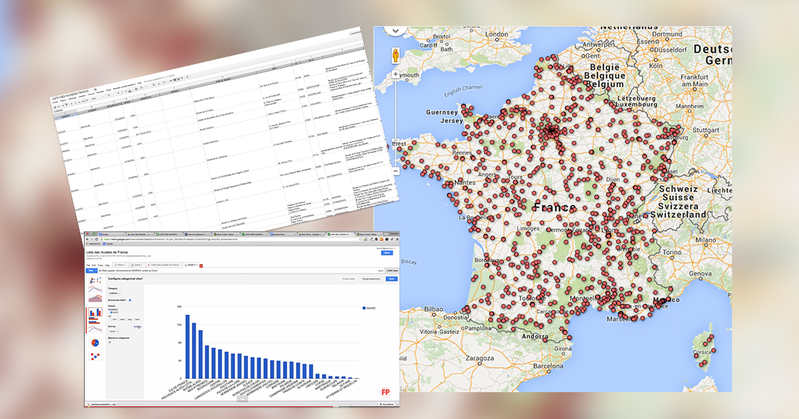Screen dimensions: 799x419
Task: Click the Maximum categories input field
Action: tap(110, 342)
